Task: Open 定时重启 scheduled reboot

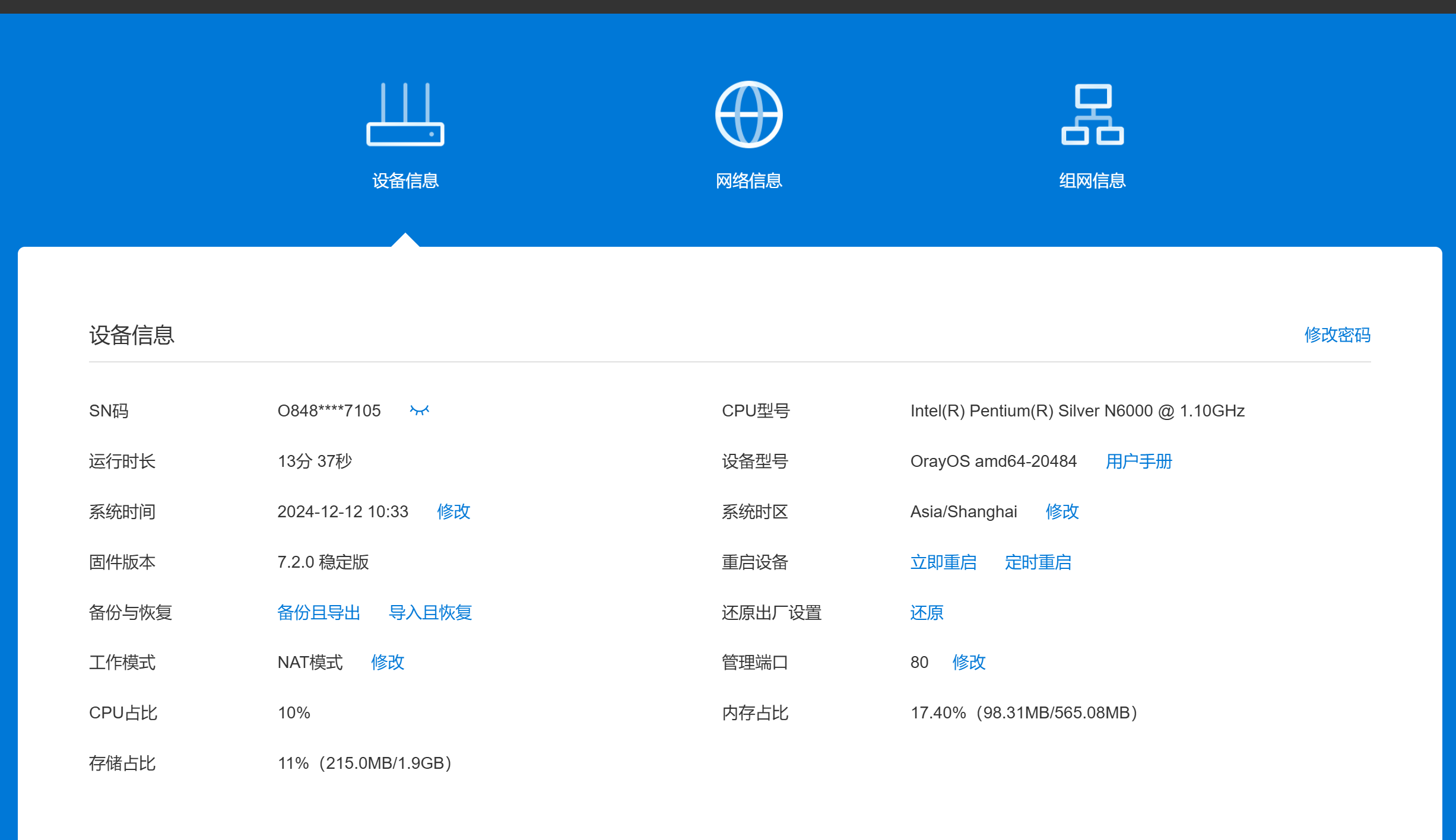Action: 1038,562
